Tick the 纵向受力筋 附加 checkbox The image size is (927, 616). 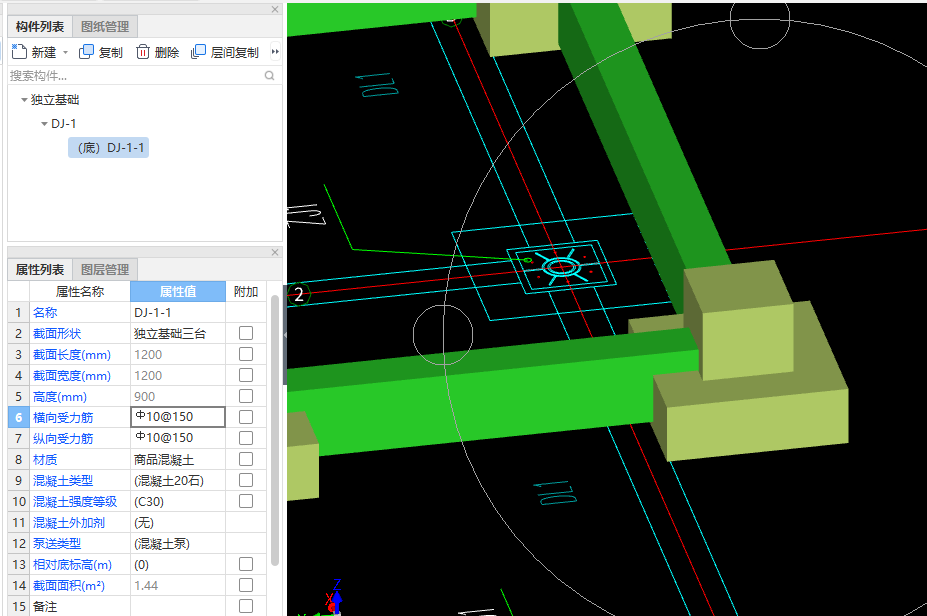pyautogui.click(x=246, y=438)
